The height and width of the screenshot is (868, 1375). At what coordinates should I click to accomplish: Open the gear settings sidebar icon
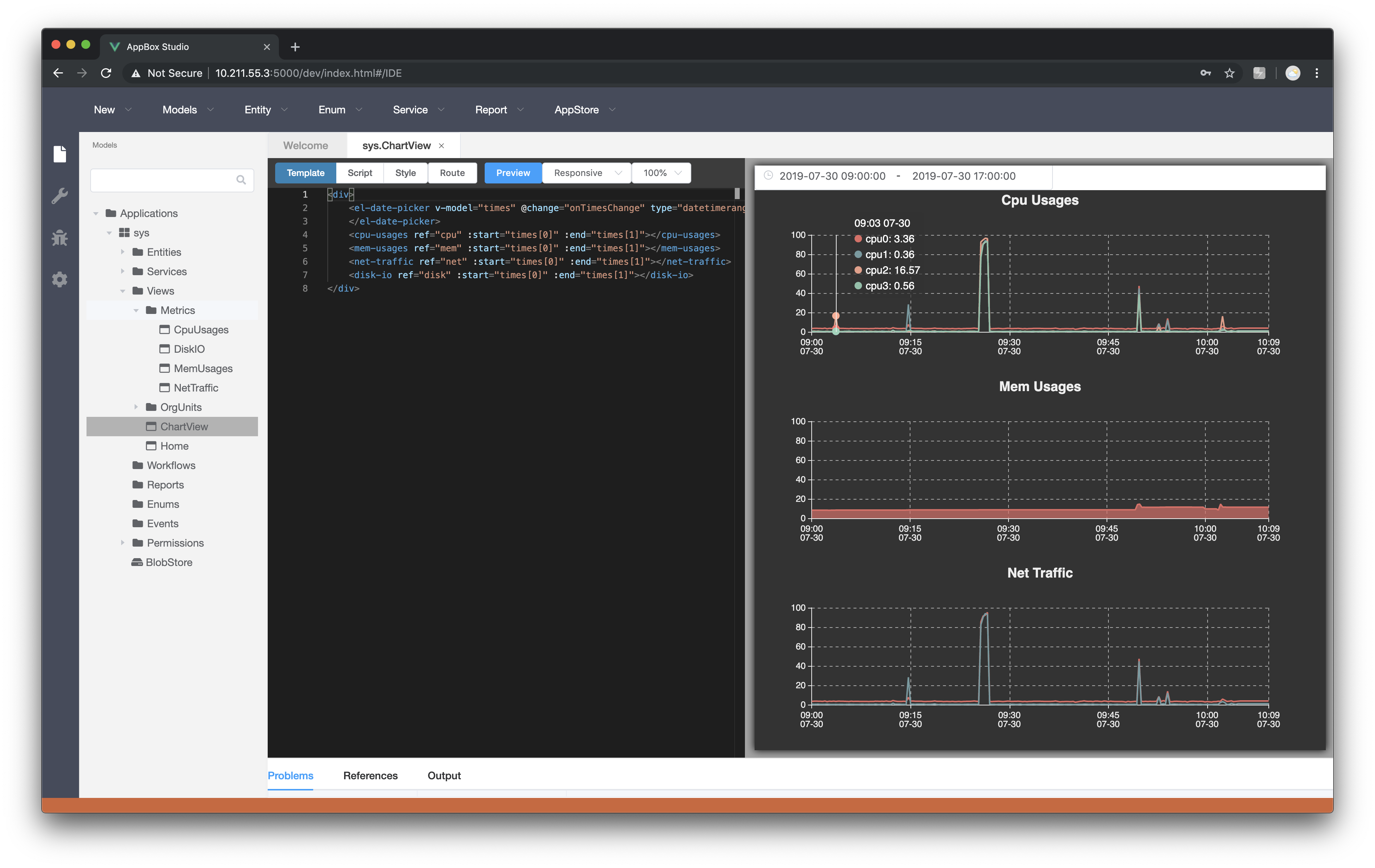click(60, 279)
